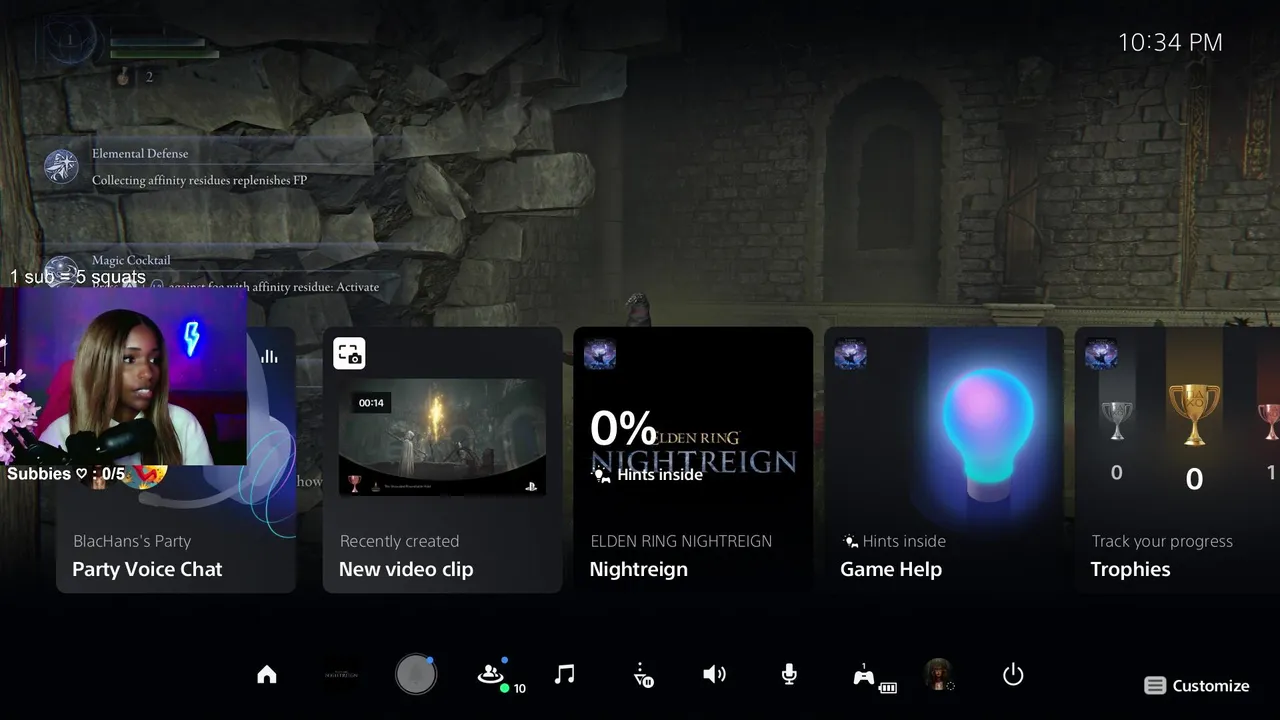Click the 'Elemental Defense' text
Screen dimensions: 1280x720
pos(140,153)
